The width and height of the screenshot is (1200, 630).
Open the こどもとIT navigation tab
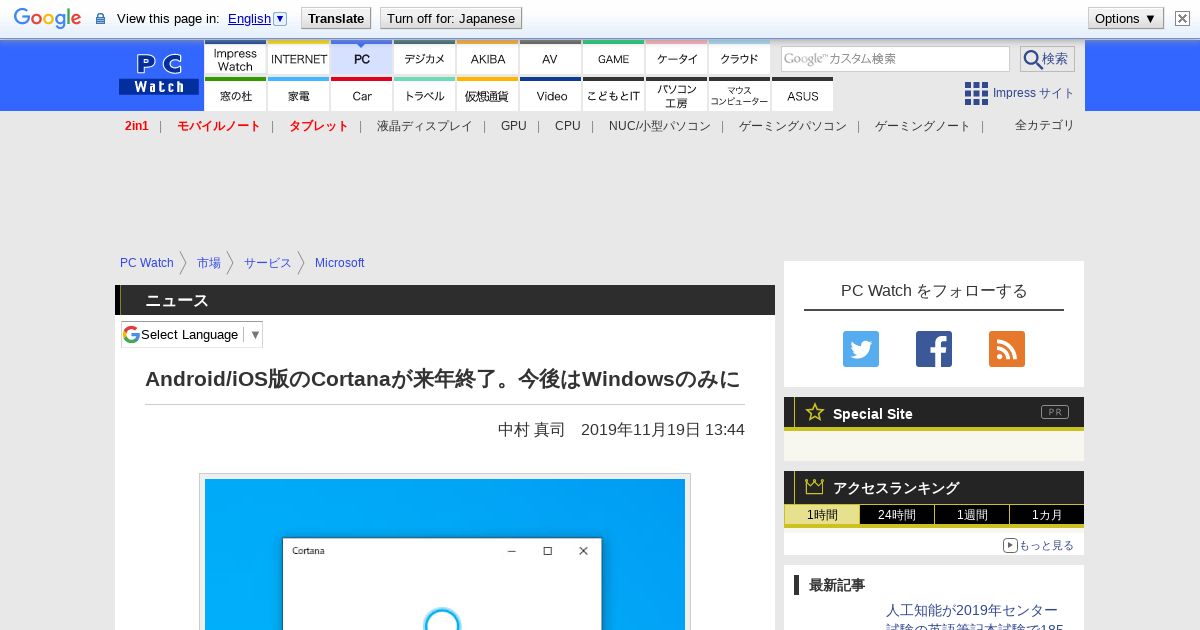coord(613,95)
